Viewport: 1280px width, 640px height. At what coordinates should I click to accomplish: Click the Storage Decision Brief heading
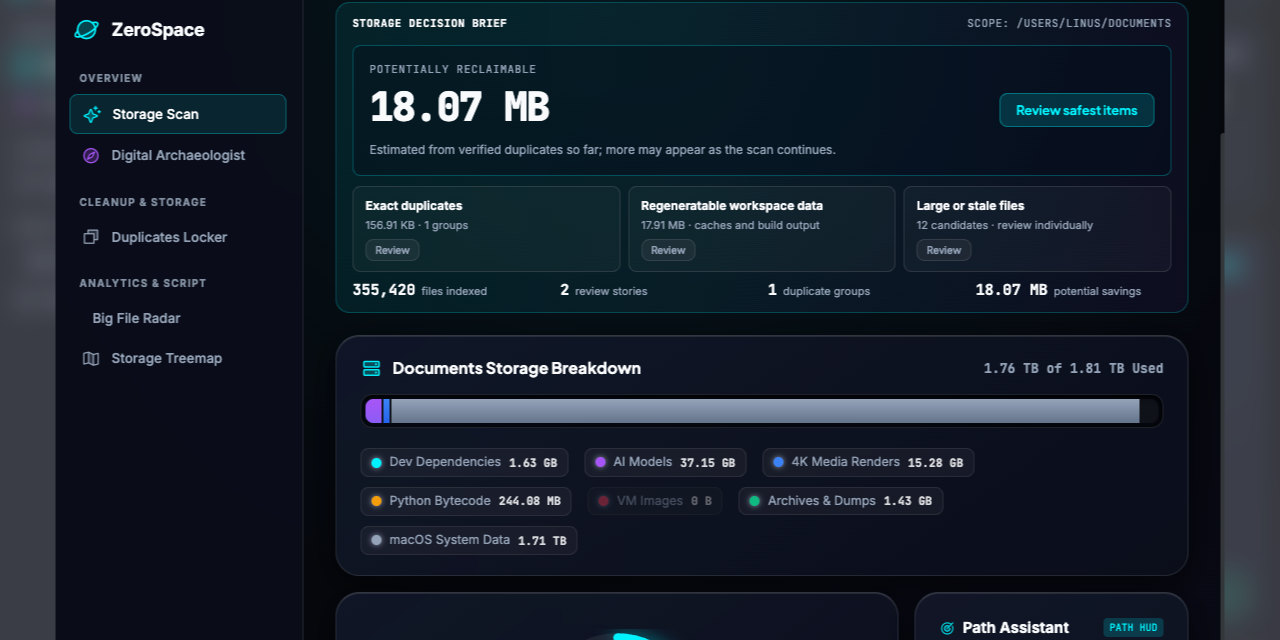click(x=429, y=23)
